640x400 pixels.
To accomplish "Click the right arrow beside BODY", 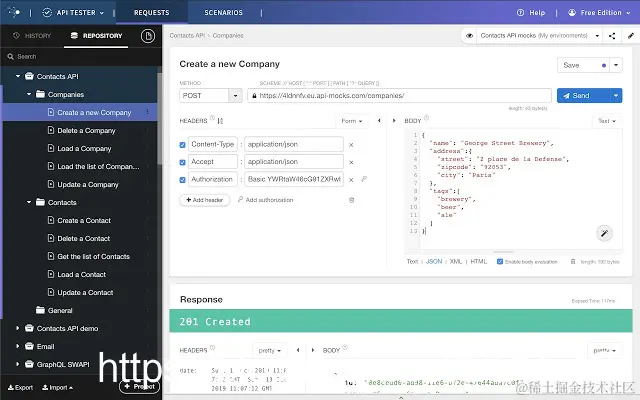I will pos(394,120).
